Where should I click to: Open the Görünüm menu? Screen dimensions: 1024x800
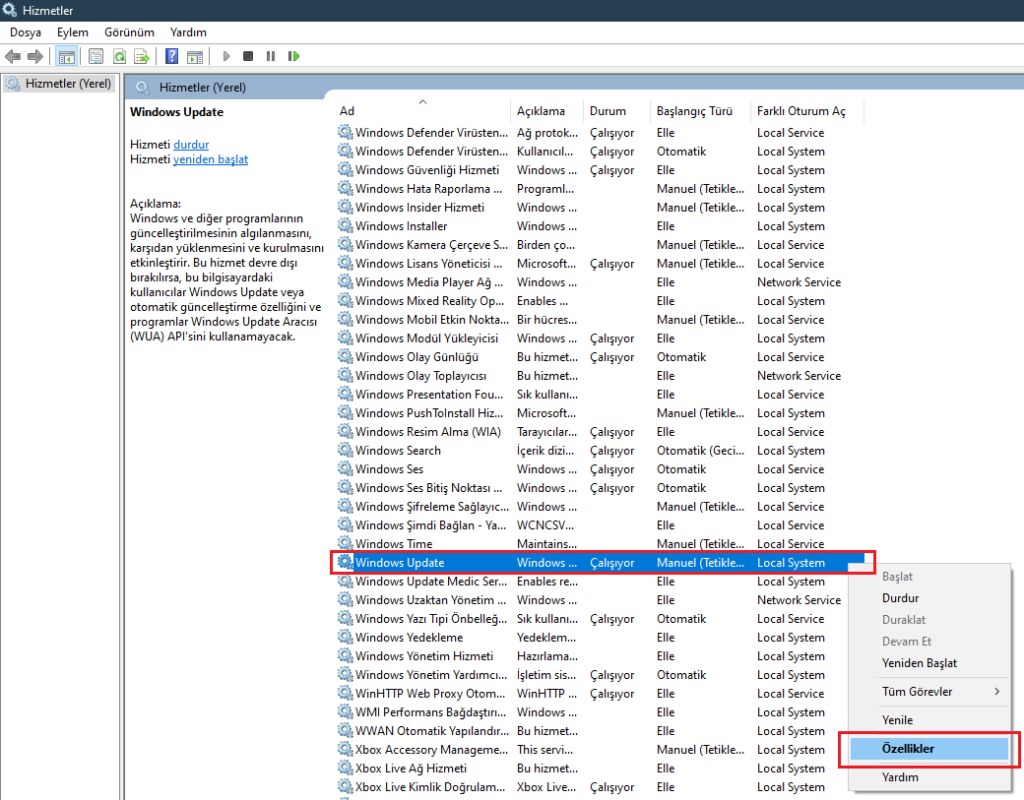(x=129, y=33)
